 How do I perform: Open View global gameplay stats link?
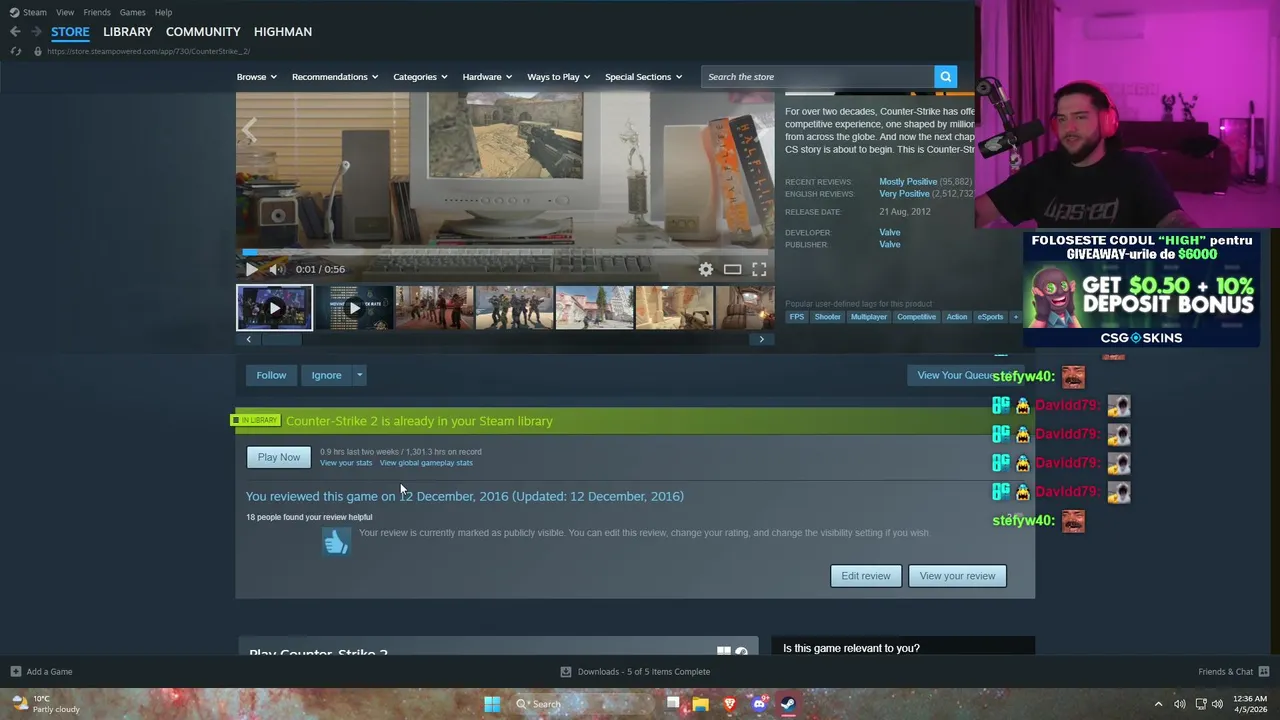[426, 463]
